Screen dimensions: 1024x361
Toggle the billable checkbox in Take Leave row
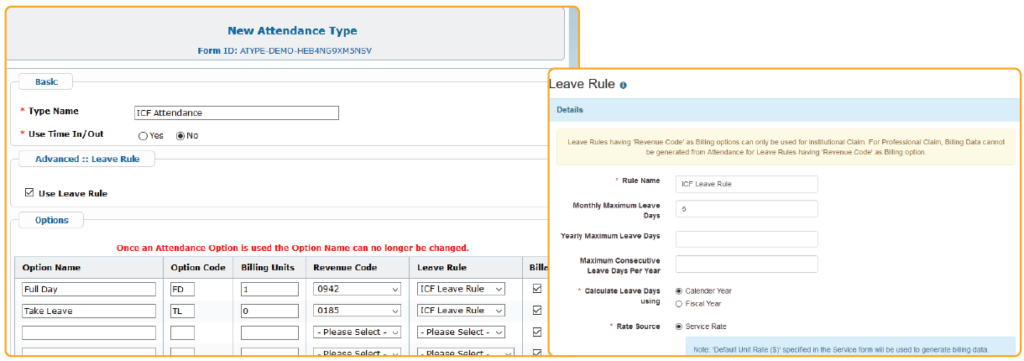[x=537, y=310]
